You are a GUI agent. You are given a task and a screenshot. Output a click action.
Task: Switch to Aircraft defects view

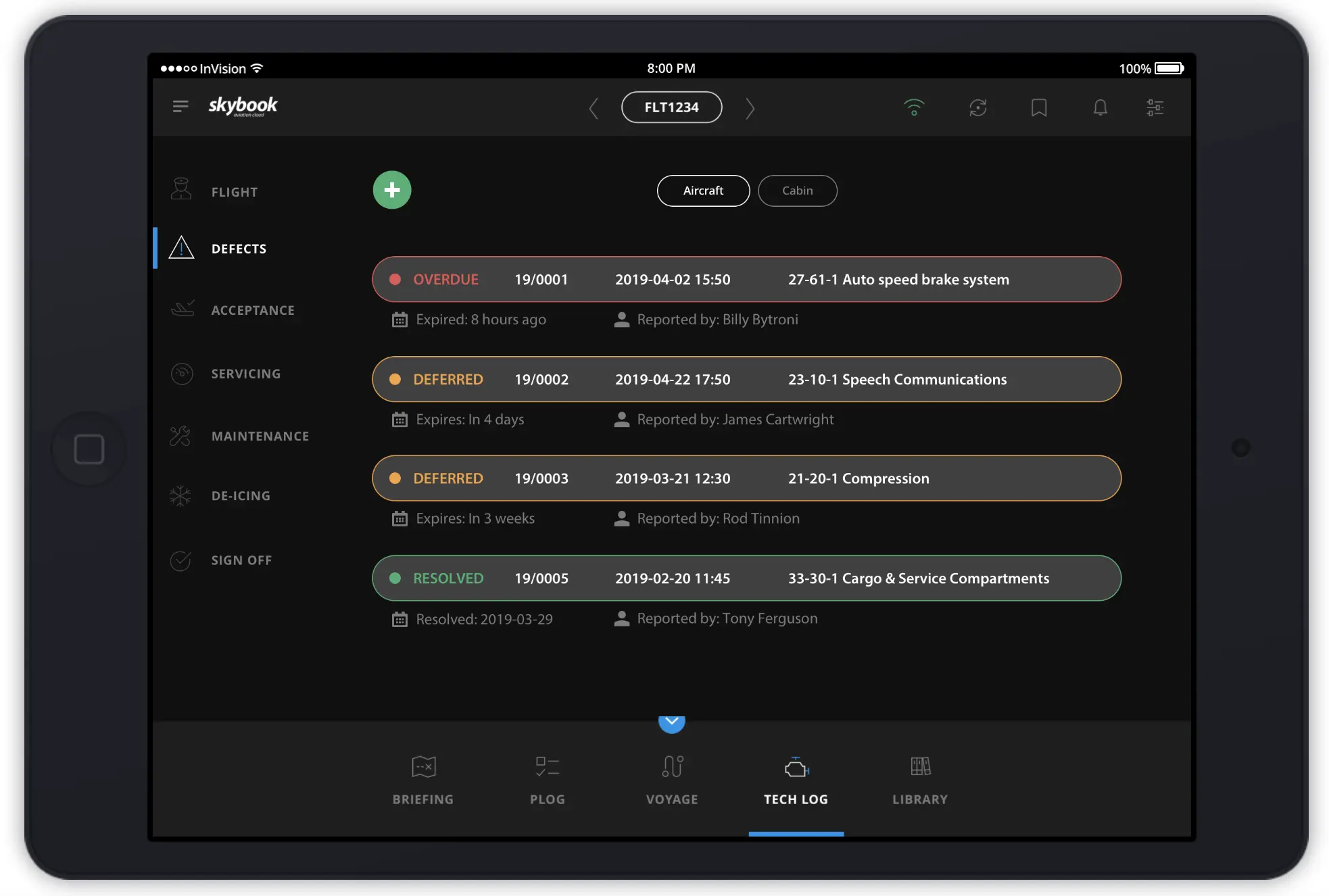click(x=703, y=190)
